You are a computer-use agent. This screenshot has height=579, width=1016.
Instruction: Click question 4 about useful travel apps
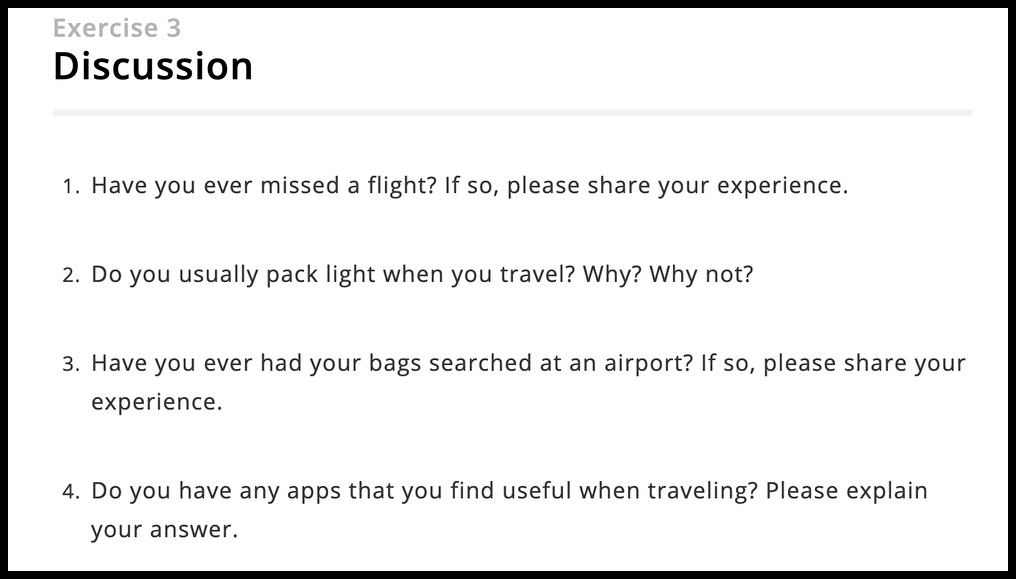509,510
